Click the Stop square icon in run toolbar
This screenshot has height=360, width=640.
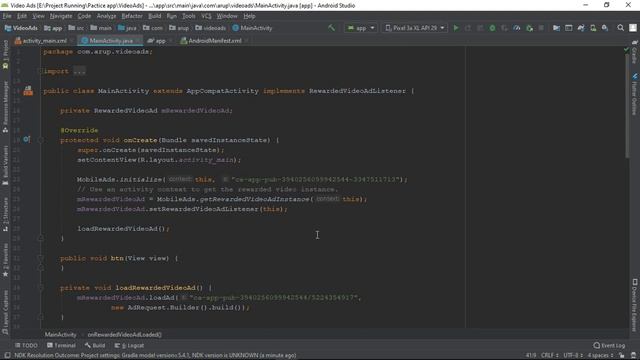click(x=541, y=28)
